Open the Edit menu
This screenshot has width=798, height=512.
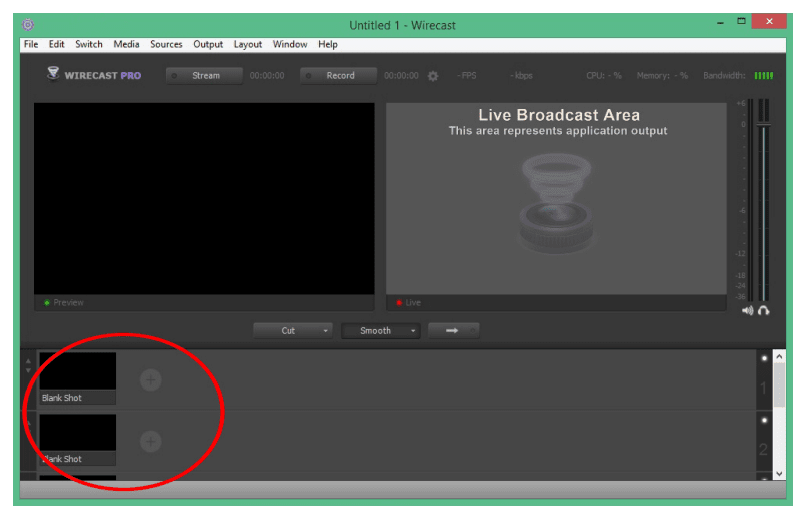coord(56,44)
